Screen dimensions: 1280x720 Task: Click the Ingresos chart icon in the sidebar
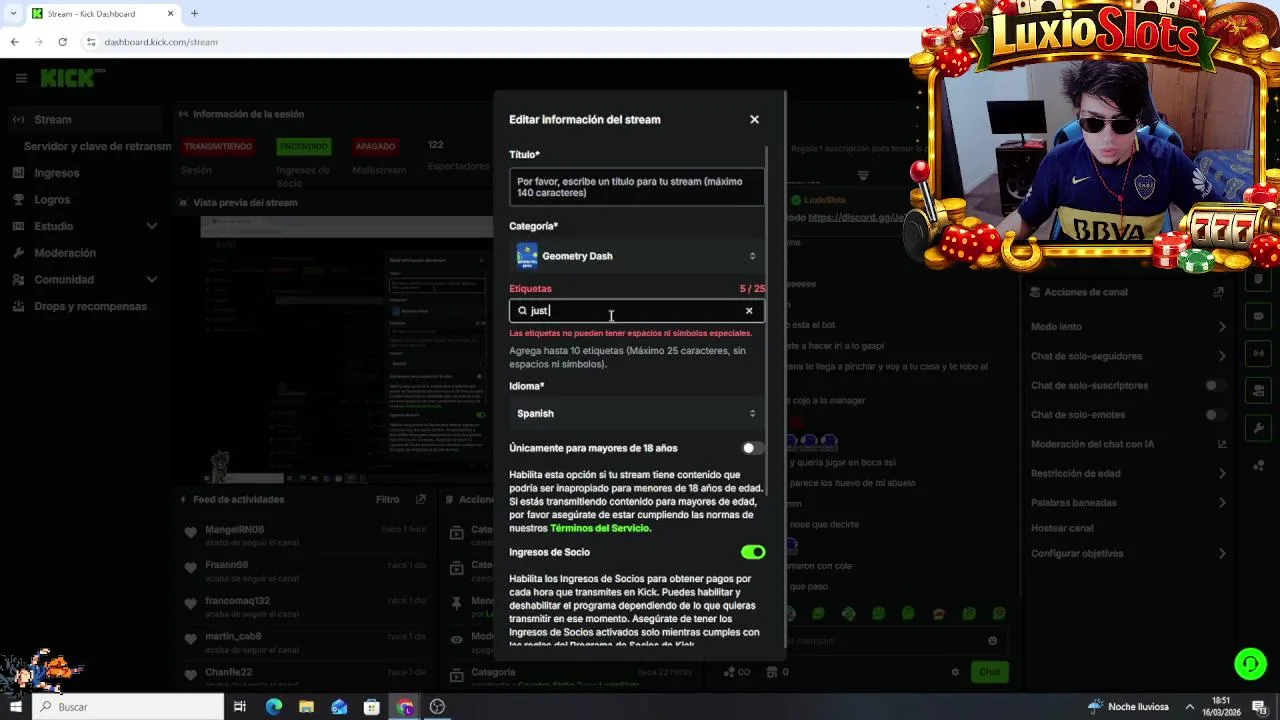[x=18, y=173]
